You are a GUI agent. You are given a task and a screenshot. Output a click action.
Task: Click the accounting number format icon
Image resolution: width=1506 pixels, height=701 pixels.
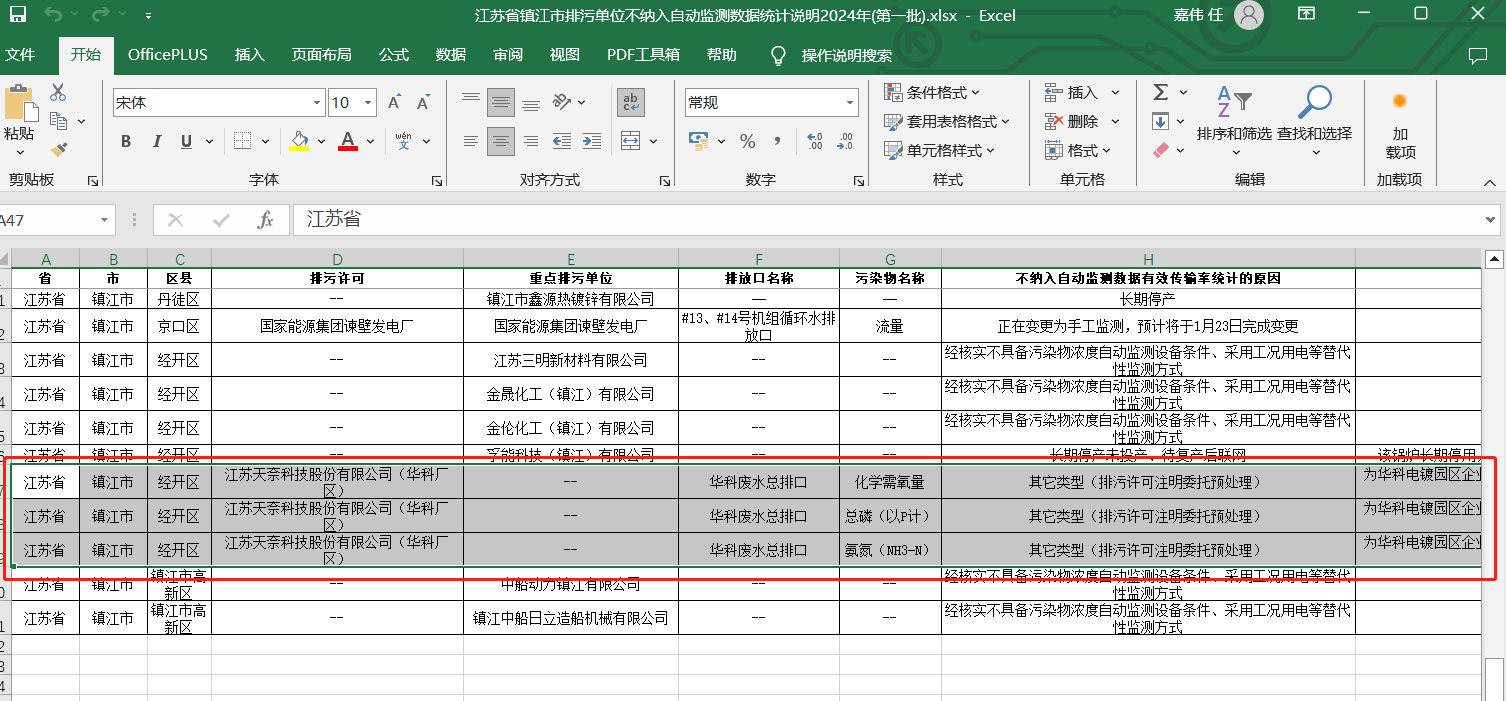697,141
